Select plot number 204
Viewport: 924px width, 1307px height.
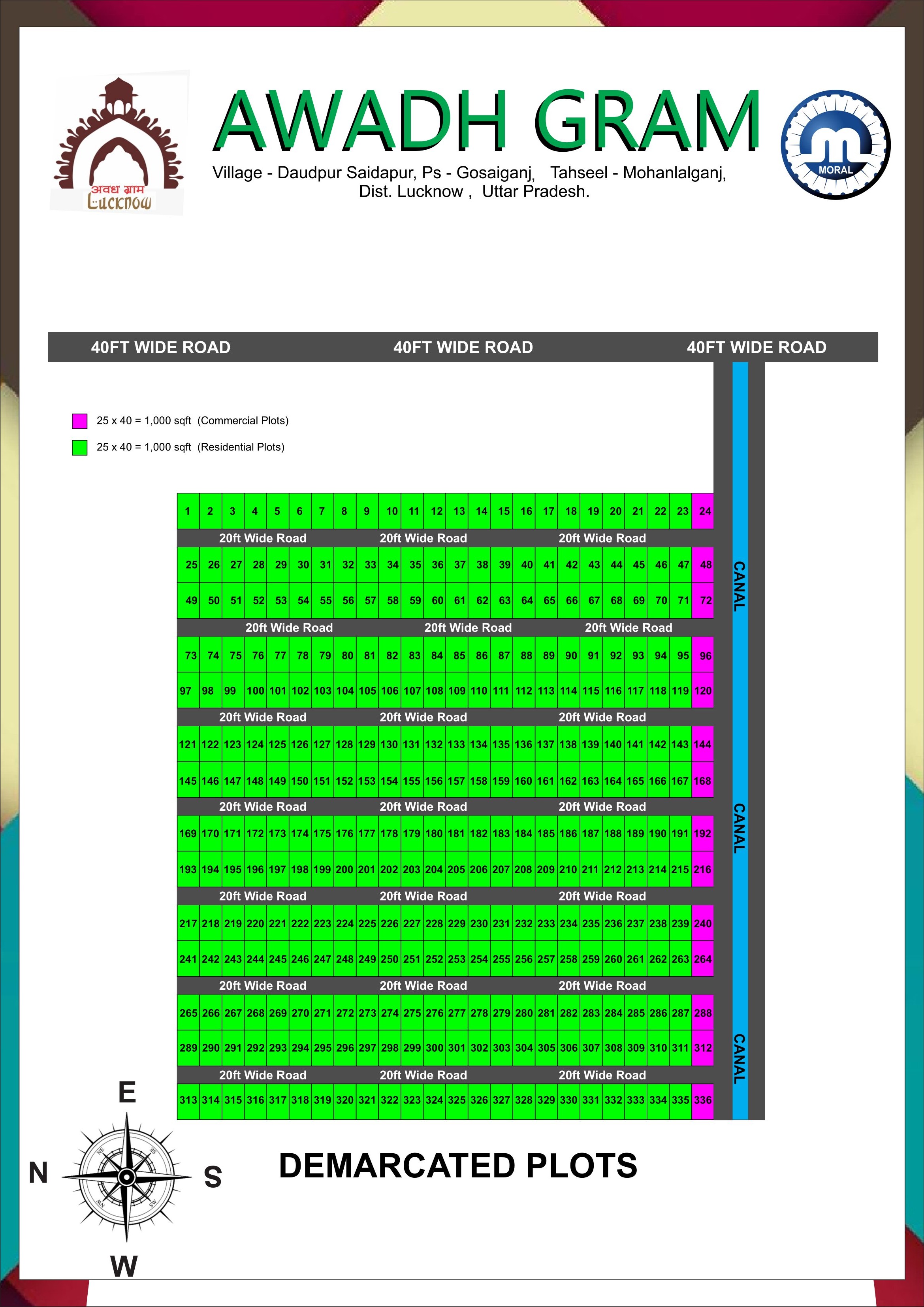(435, 869)
